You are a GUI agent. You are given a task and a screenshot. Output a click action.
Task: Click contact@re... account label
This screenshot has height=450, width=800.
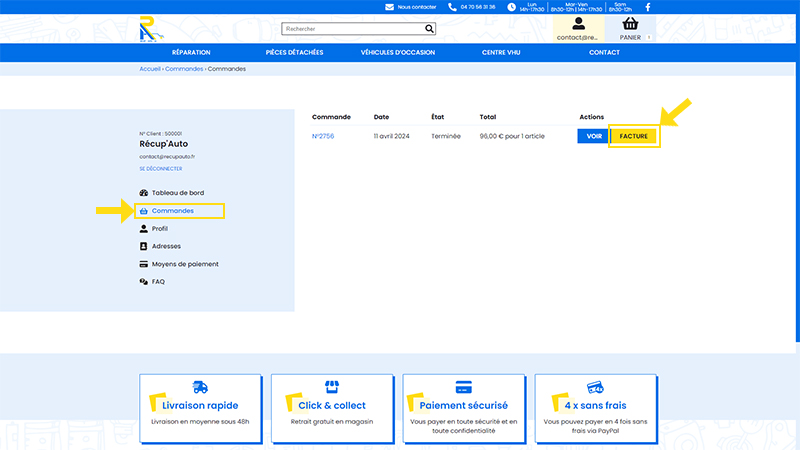tap(577, 37)
